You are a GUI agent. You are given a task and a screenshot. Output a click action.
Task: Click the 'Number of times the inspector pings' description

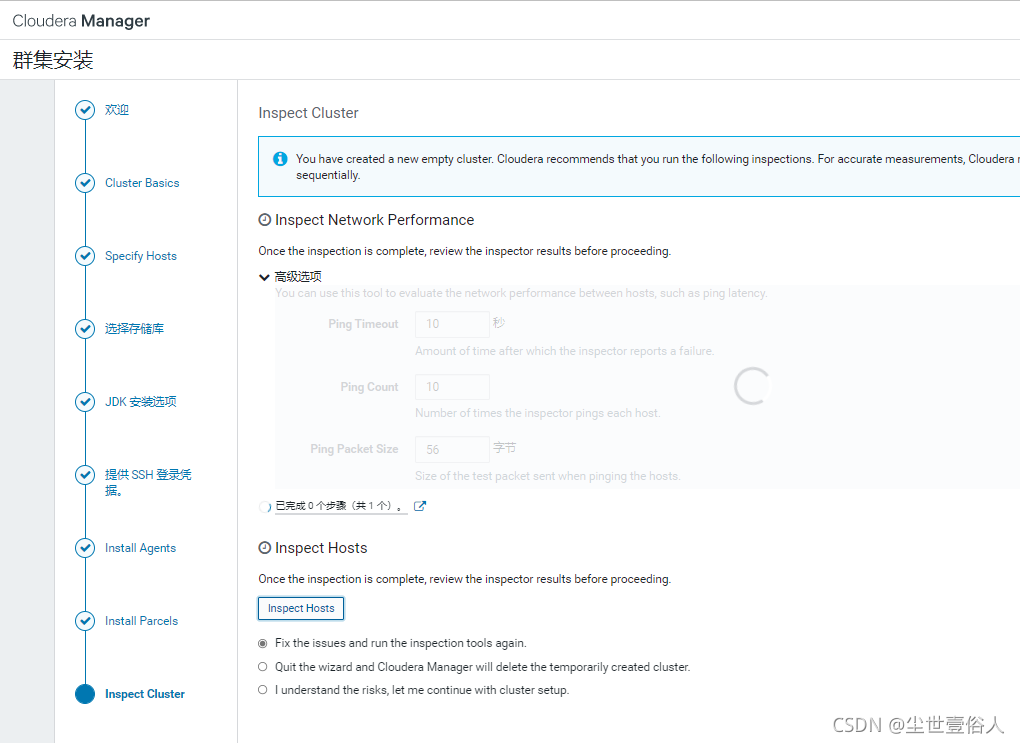538,413
